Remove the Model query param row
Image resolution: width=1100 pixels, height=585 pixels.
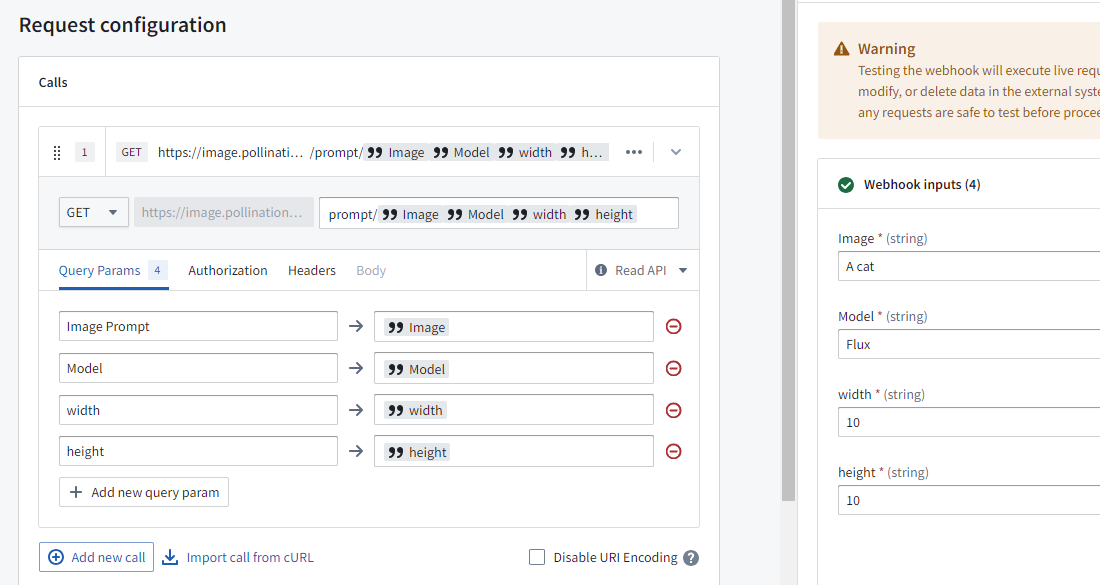pos(674,369)
